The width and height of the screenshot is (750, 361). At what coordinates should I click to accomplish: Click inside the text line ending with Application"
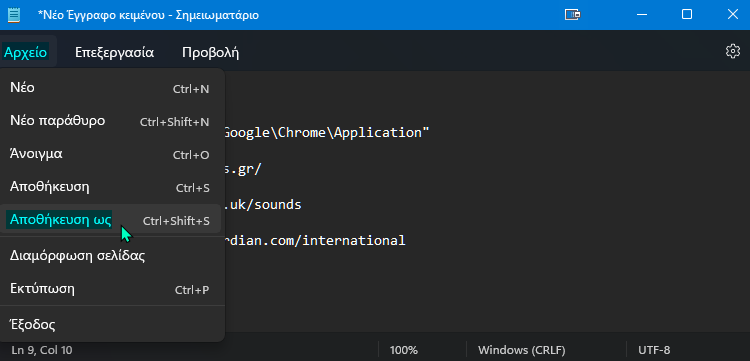coord(326,132)
